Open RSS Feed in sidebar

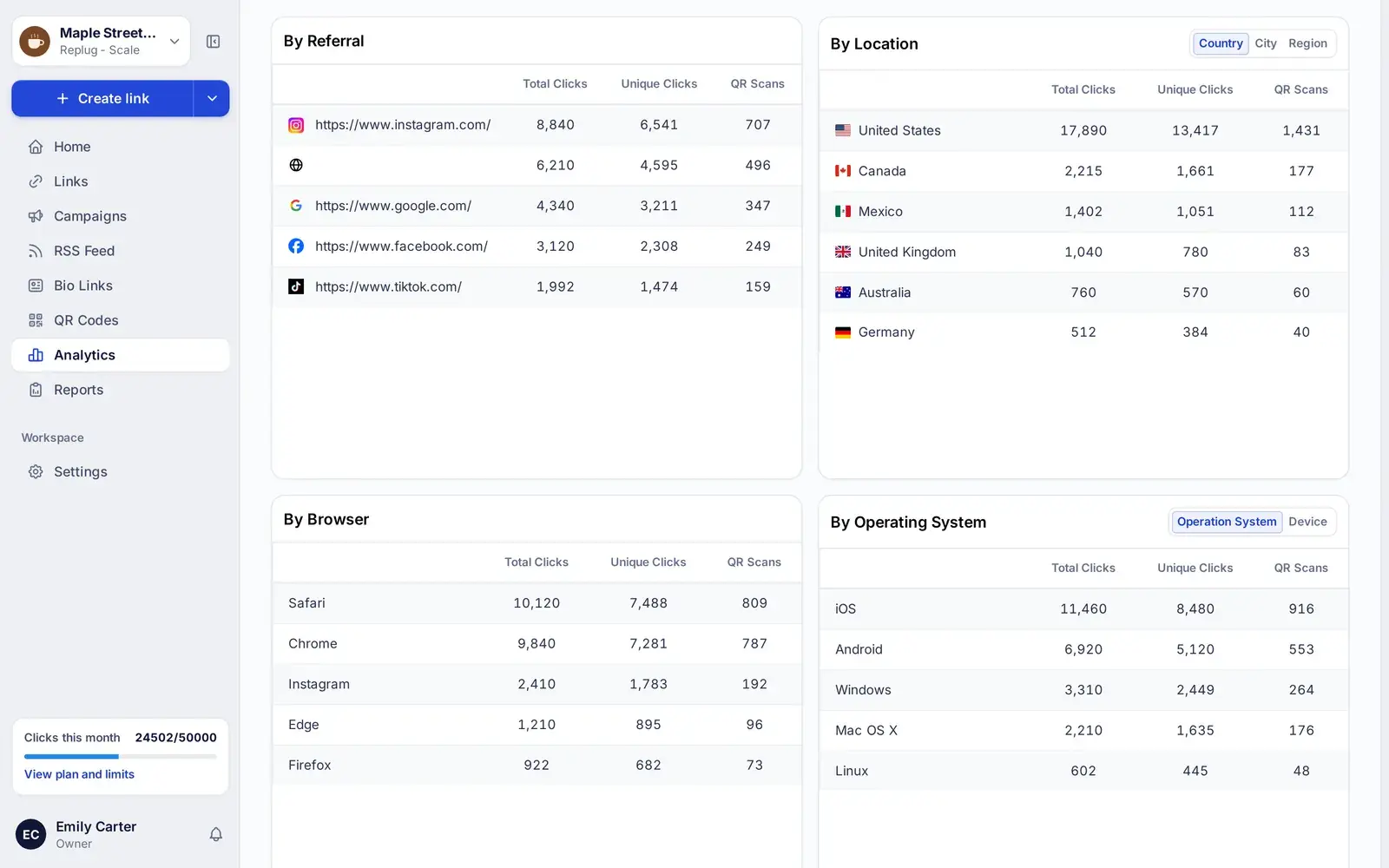[x=121, y=251]
